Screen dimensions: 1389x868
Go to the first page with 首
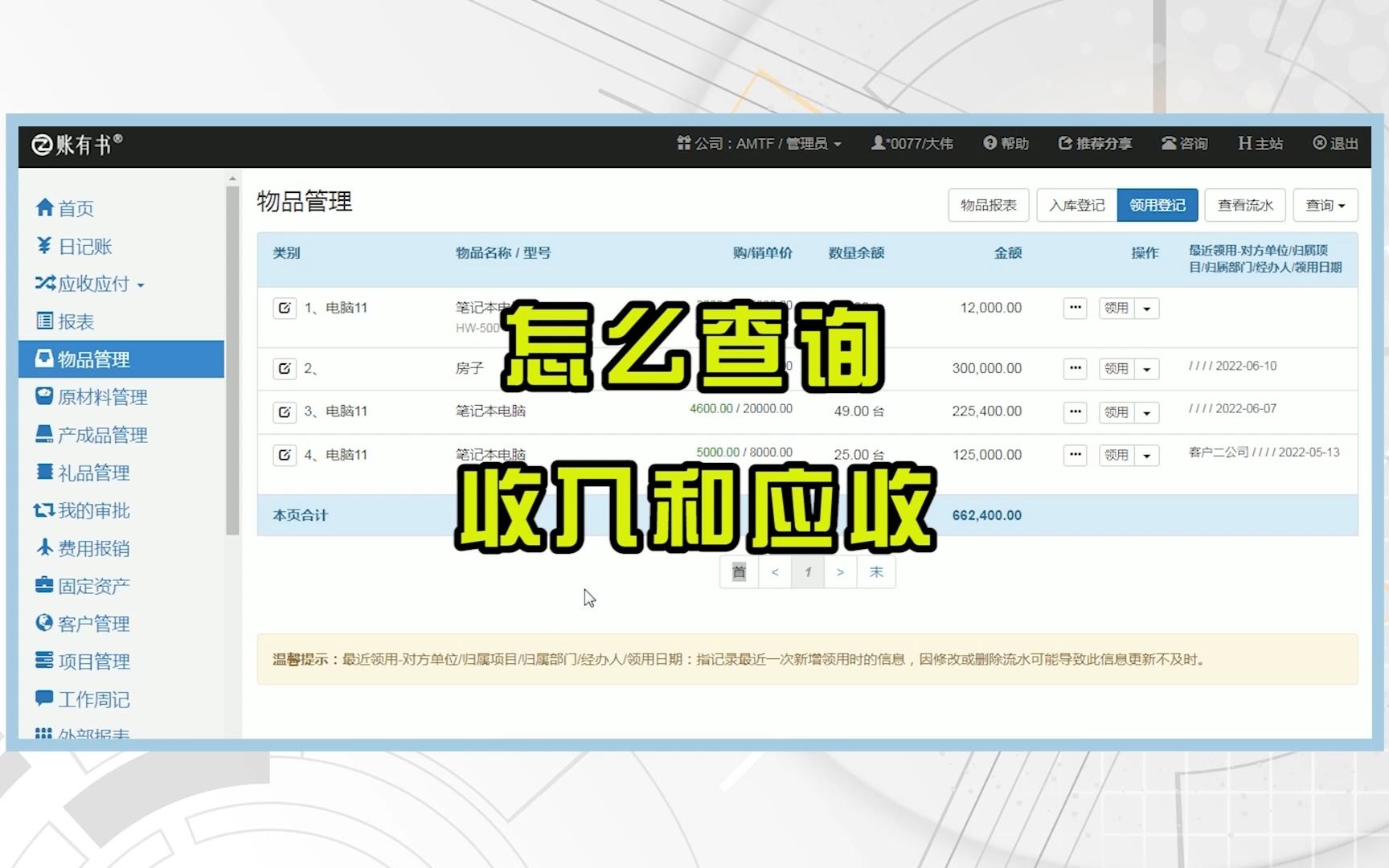coord(740,572)
